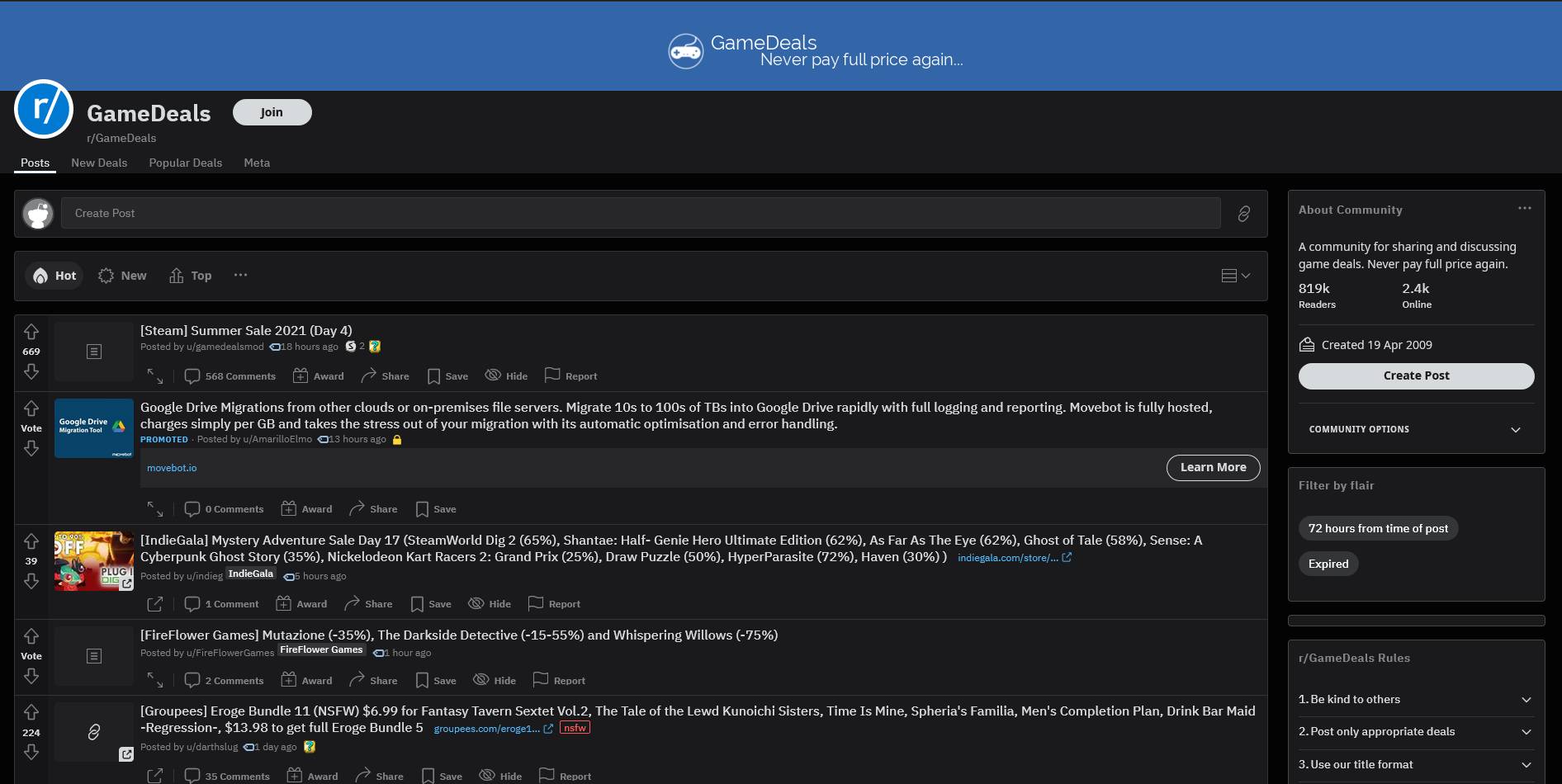Sort posts by Hot

click(54, 276)
